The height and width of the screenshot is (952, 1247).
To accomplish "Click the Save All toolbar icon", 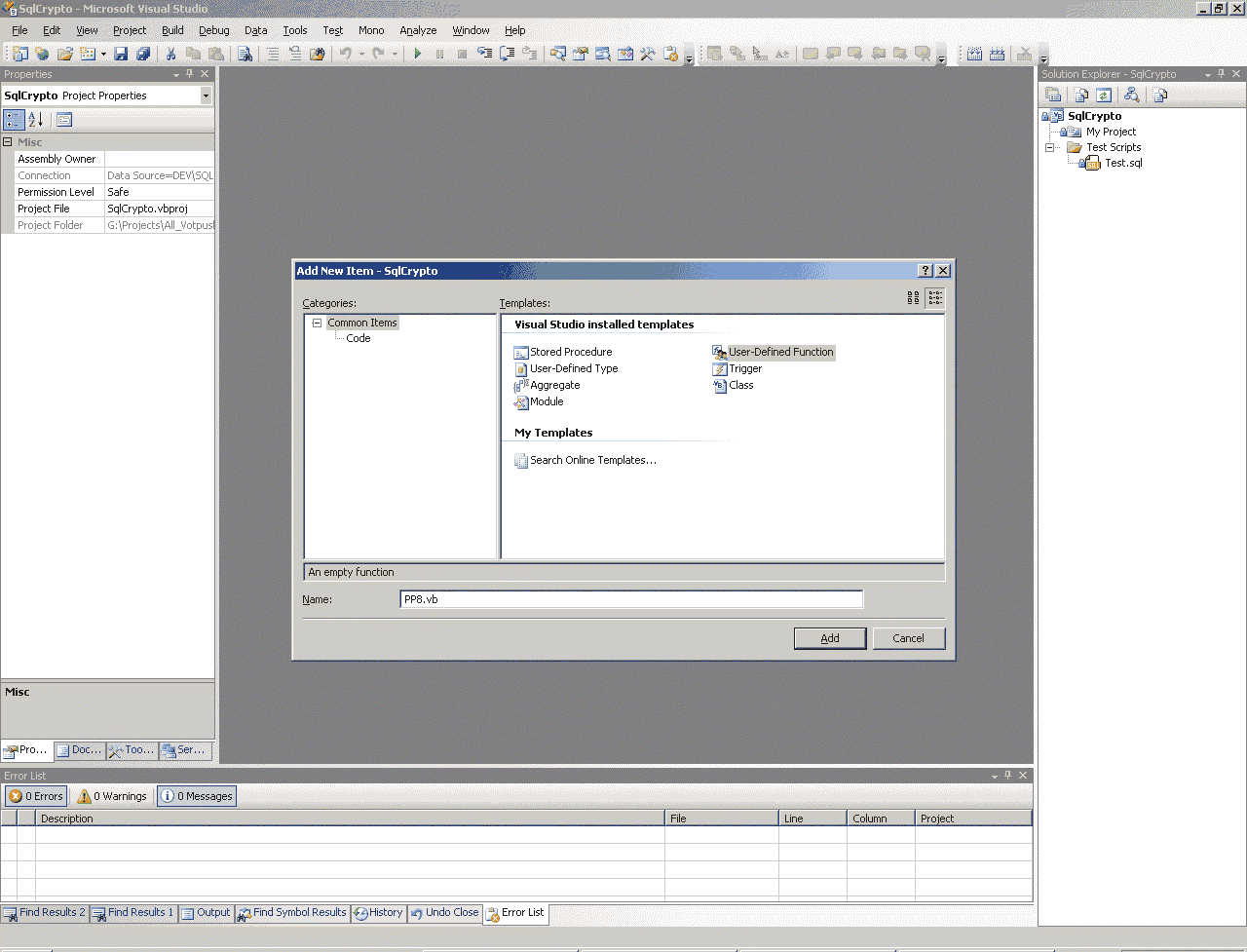I will click(143, 54).
